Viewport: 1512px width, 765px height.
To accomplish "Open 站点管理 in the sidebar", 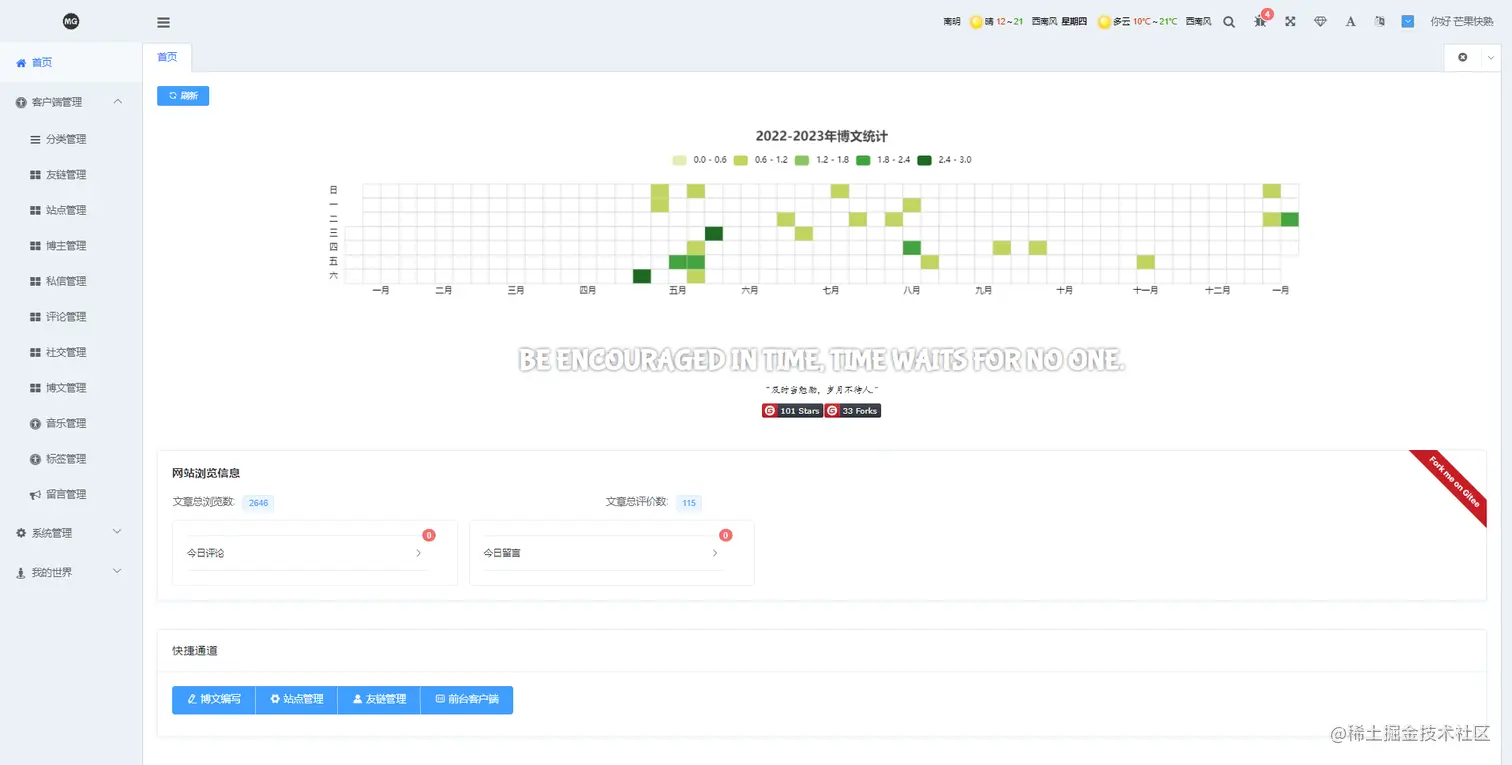I will pyautogui.click(x=71, y=210).
